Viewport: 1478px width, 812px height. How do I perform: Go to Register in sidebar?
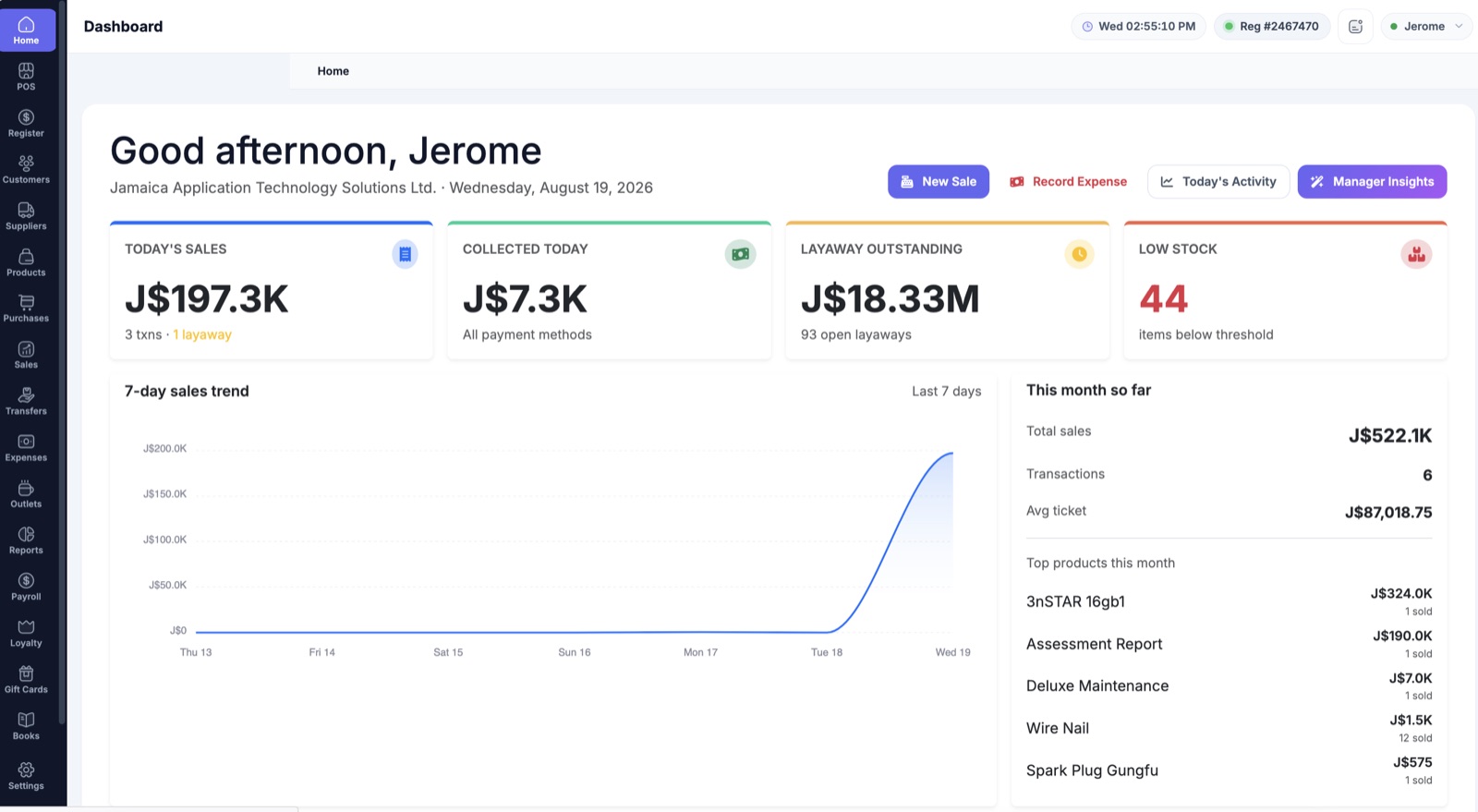pyautogui.click(x=26, y=124)
